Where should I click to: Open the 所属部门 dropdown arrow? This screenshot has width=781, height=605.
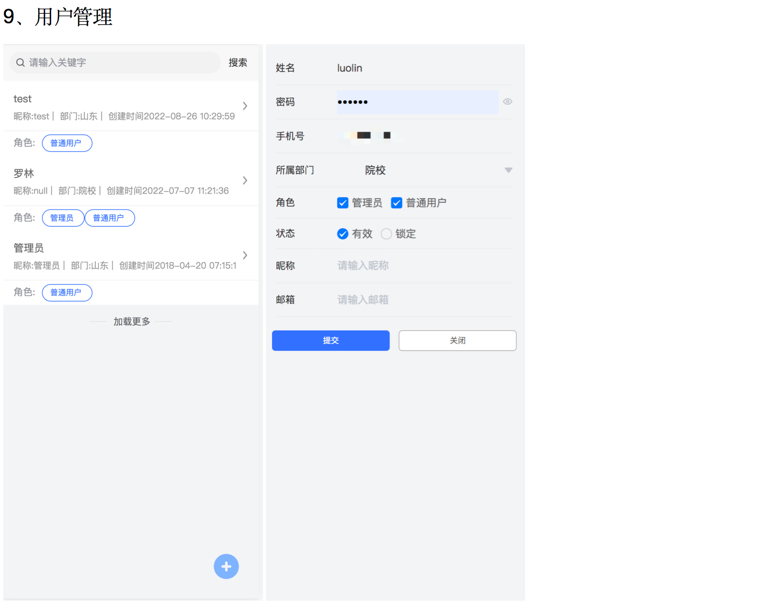(x=508, y=171)
